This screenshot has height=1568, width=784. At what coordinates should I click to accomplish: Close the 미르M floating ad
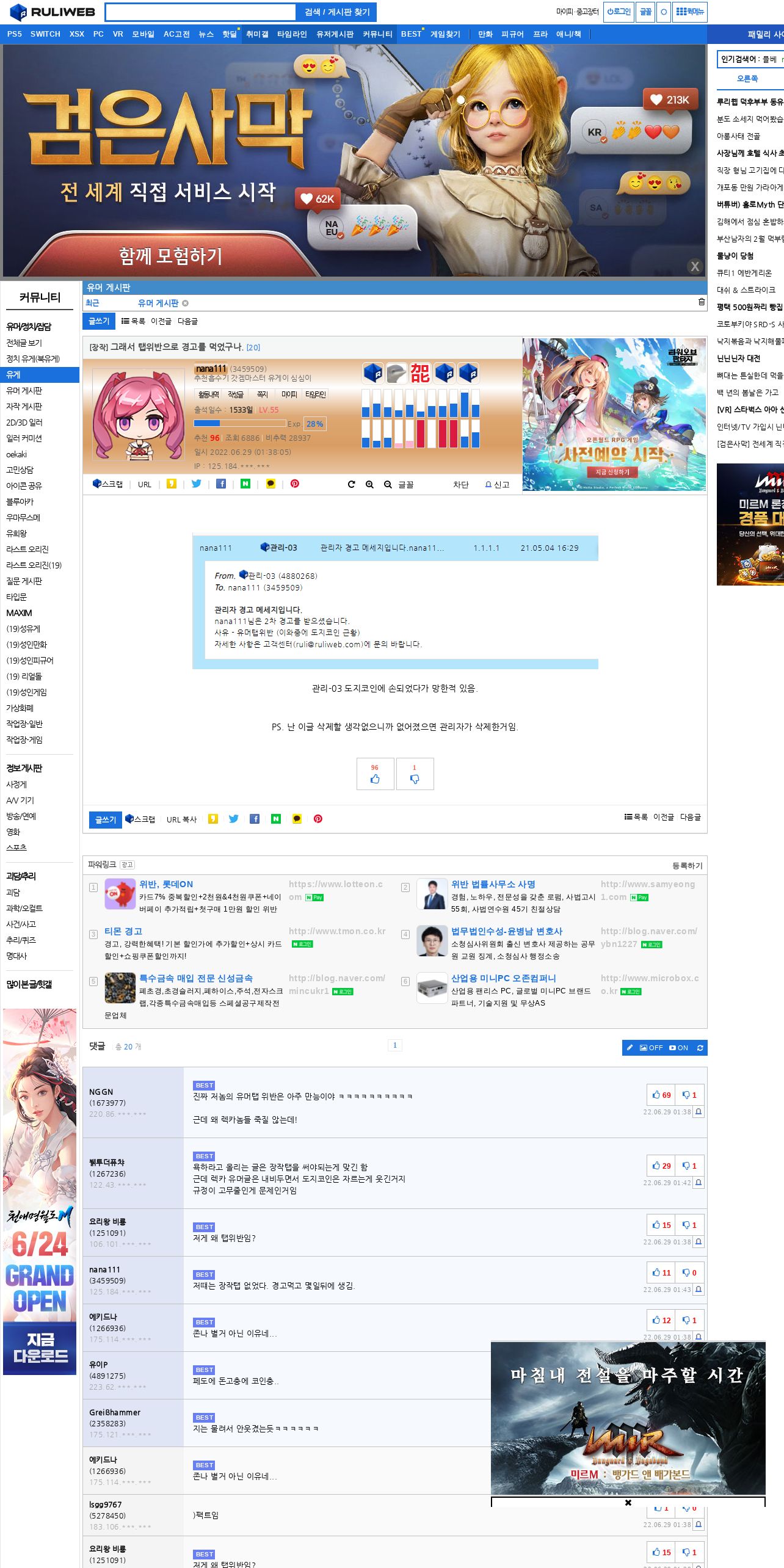pos(628,1503)
